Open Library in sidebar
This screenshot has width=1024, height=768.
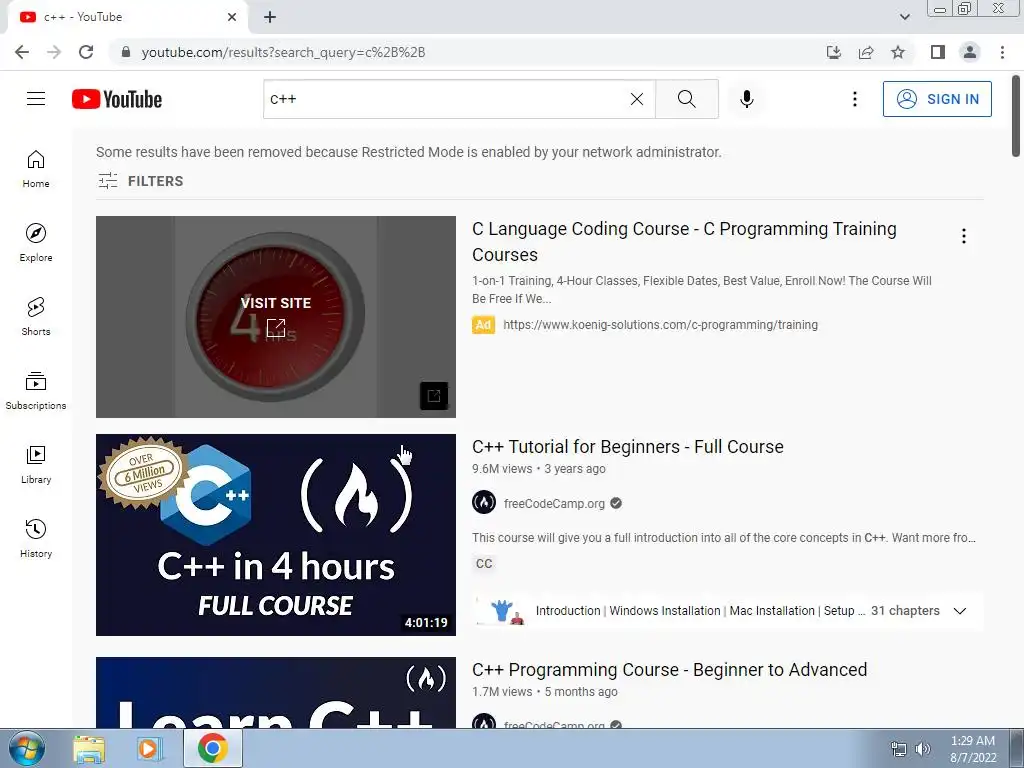pyautogui.click(x=36, y=464)
